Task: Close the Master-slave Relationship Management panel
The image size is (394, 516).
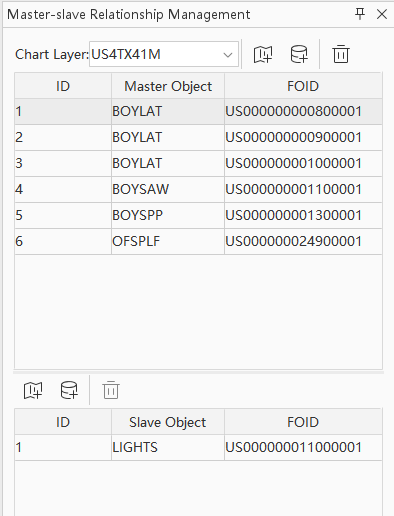Action: pos(382,14)
